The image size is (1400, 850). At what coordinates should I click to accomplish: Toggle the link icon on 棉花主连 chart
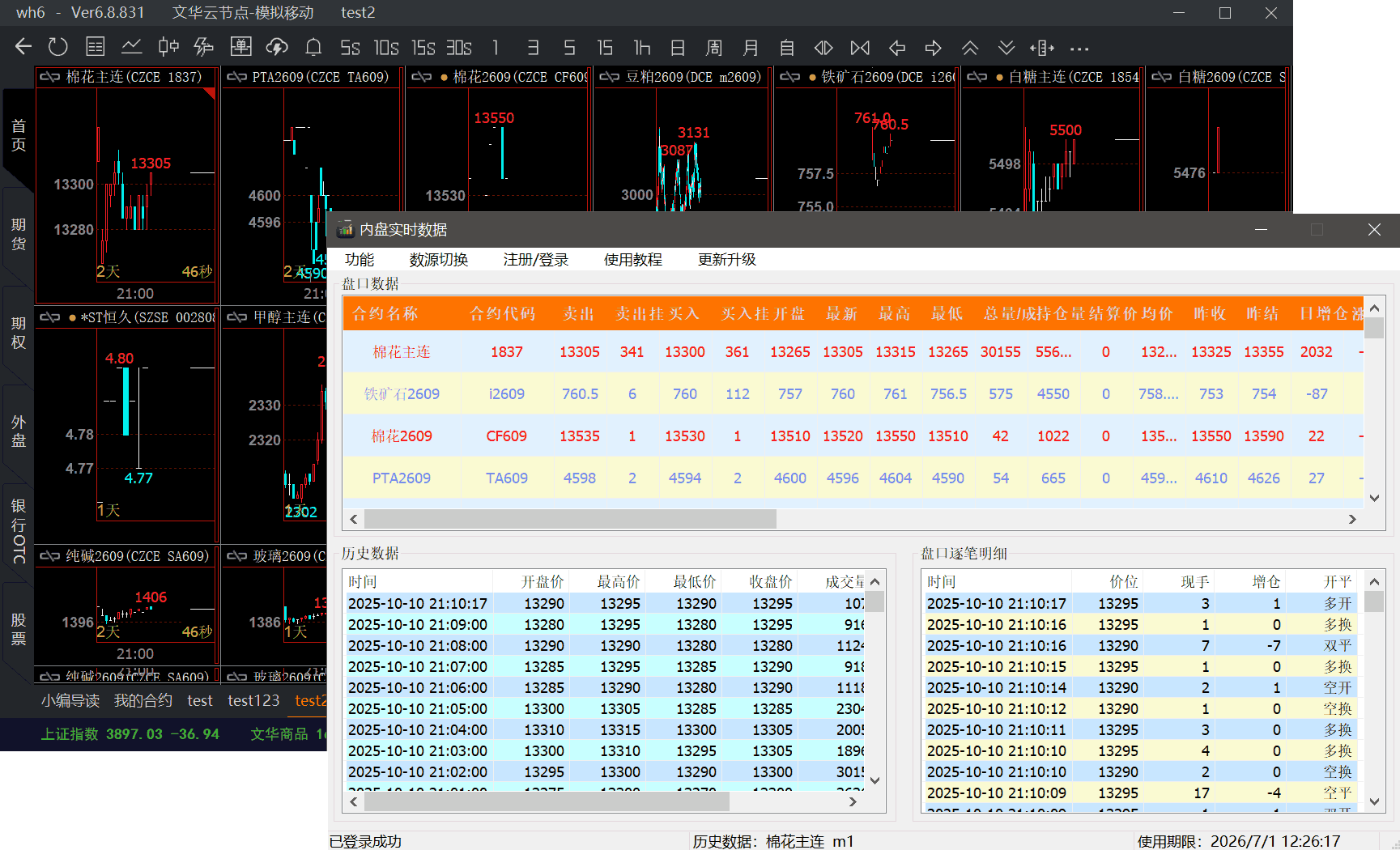coord(50,77)
